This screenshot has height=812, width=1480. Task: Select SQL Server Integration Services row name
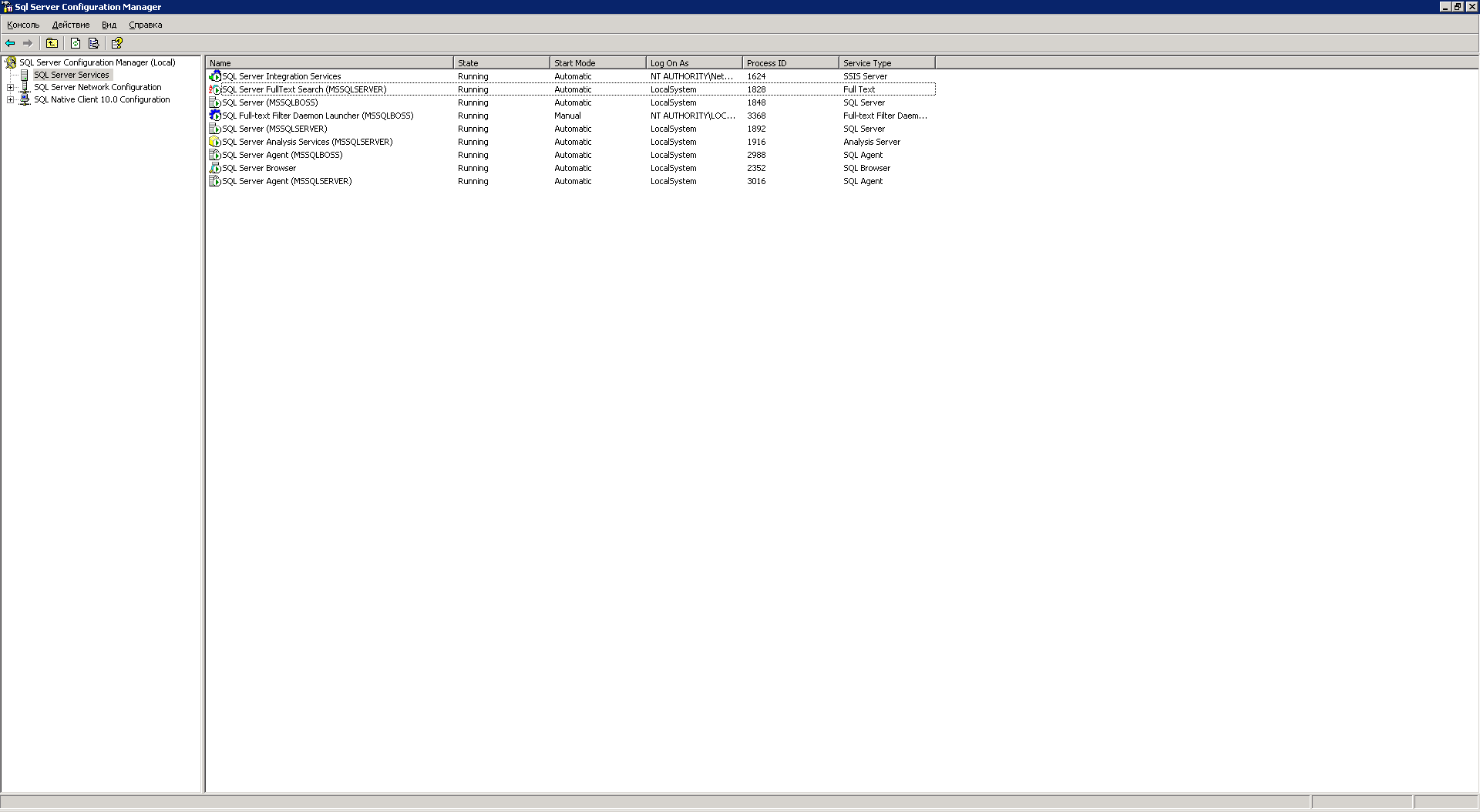pyautogui.click(x=281, y=76)
